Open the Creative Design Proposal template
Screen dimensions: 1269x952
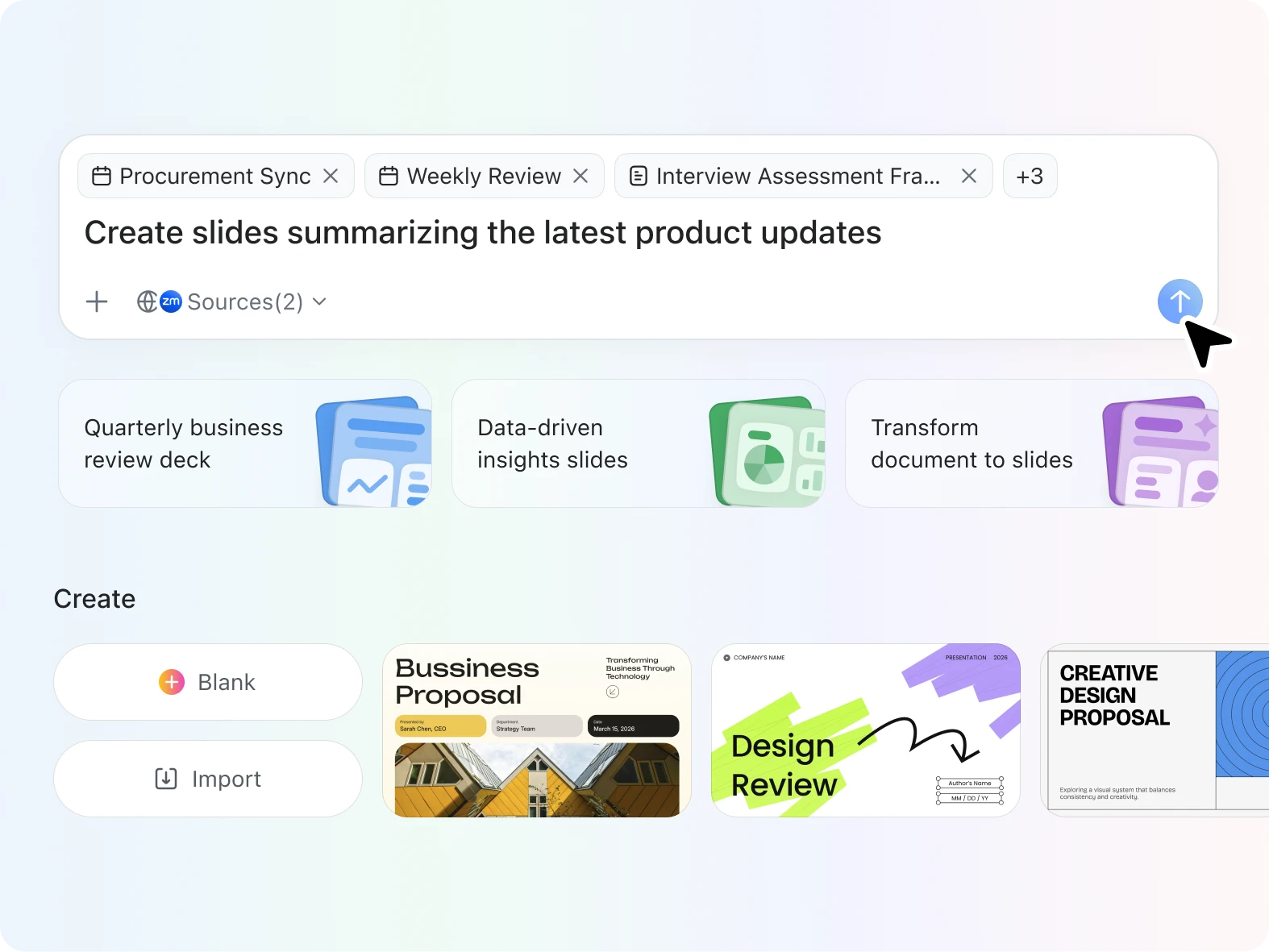pyautogui.click(x=1155, y=730)
